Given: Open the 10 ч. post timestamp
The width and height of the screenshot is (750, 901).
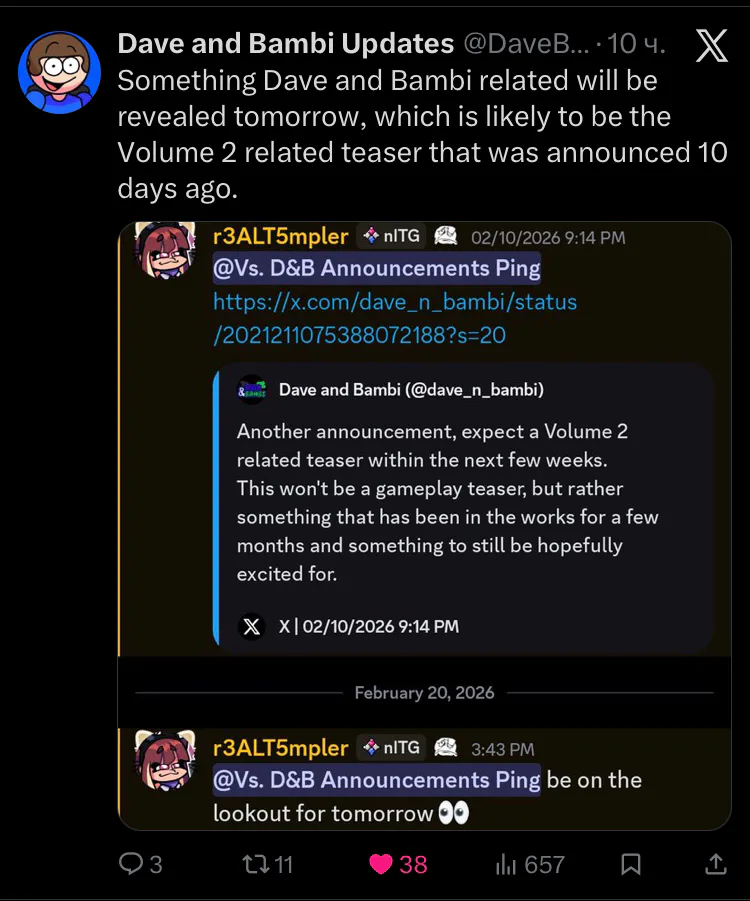Looking at the screenshot, I should coord(636,44).
